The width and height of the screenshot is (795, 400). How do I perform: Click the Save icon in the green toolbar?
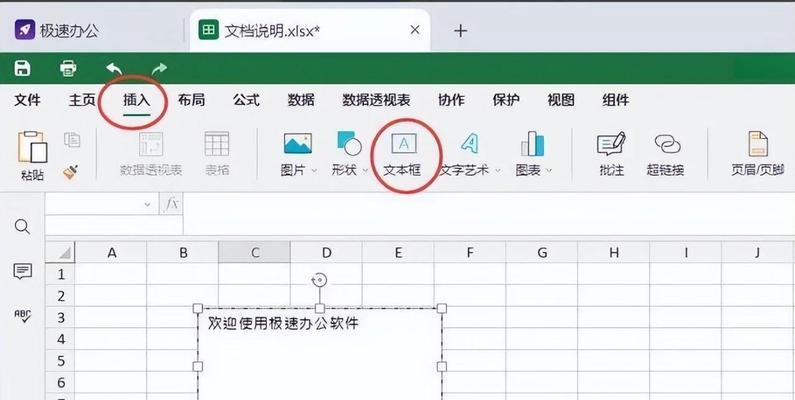(x=22, y=68)
